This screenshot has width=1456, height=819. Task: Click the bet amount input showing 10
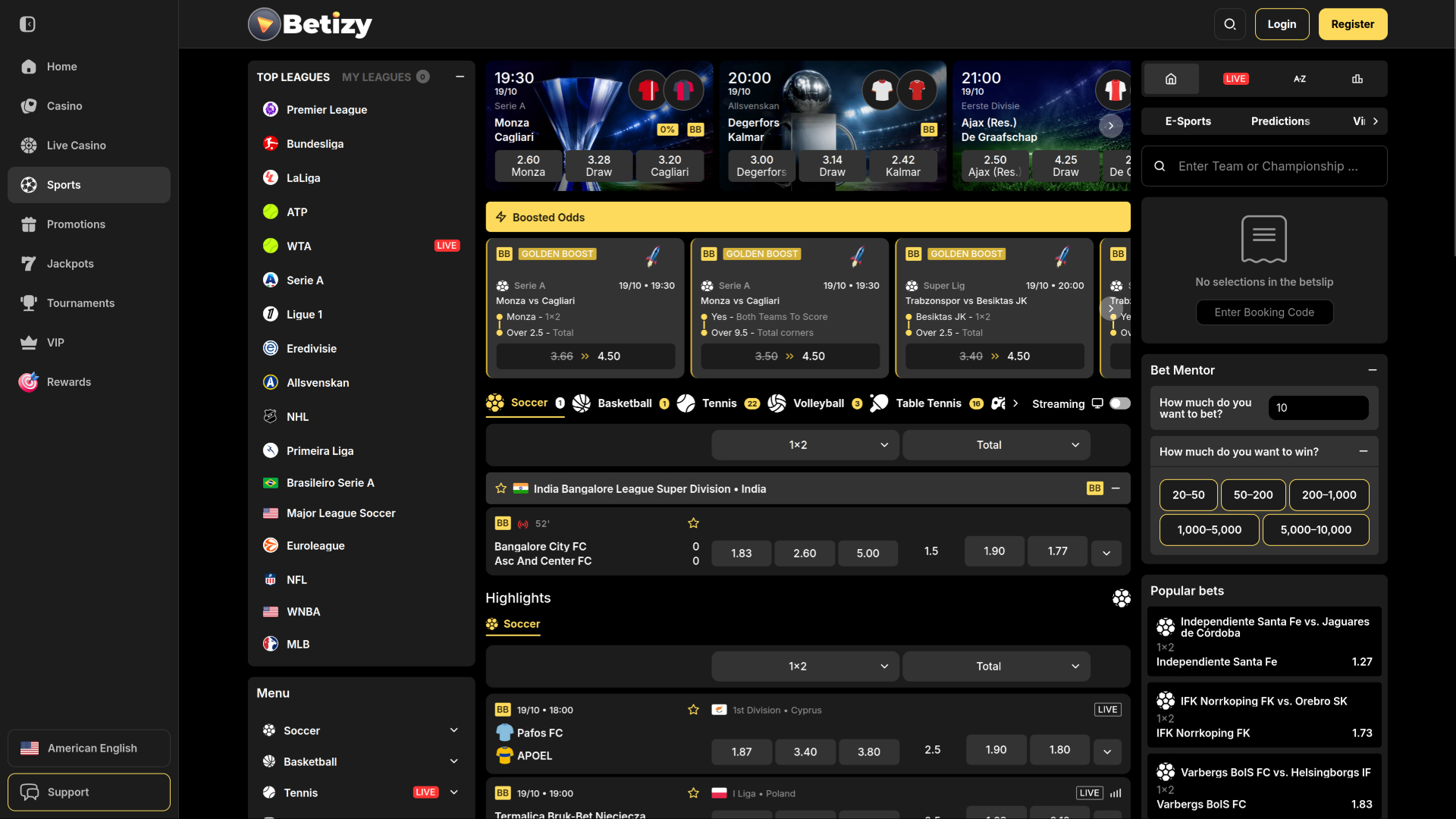1318,408
